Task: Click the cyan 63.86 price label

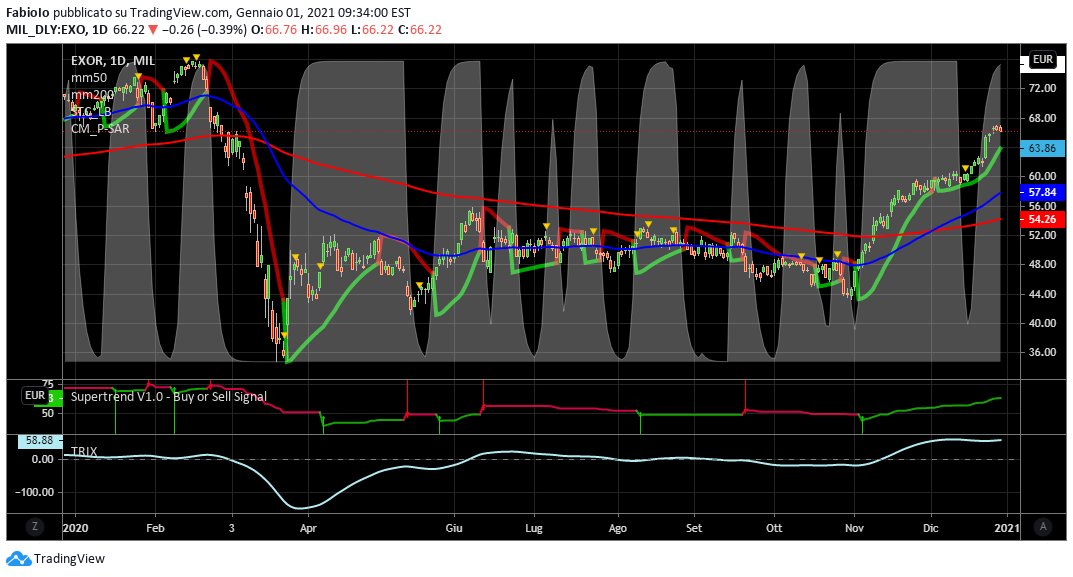Action: coord(1042,148)
